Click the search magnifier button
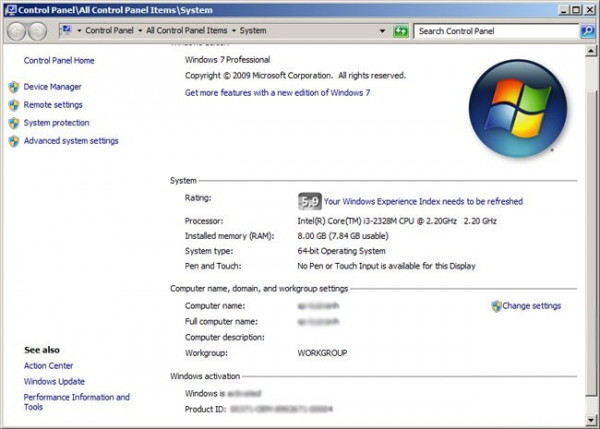 587,31
